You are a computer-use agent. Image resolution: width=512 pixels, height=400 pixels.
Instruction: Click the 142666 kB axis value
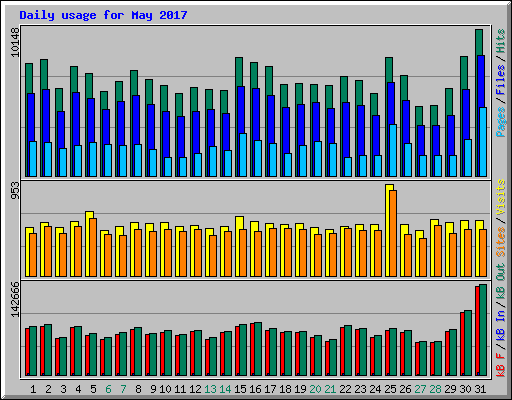(x=15, y=299)
